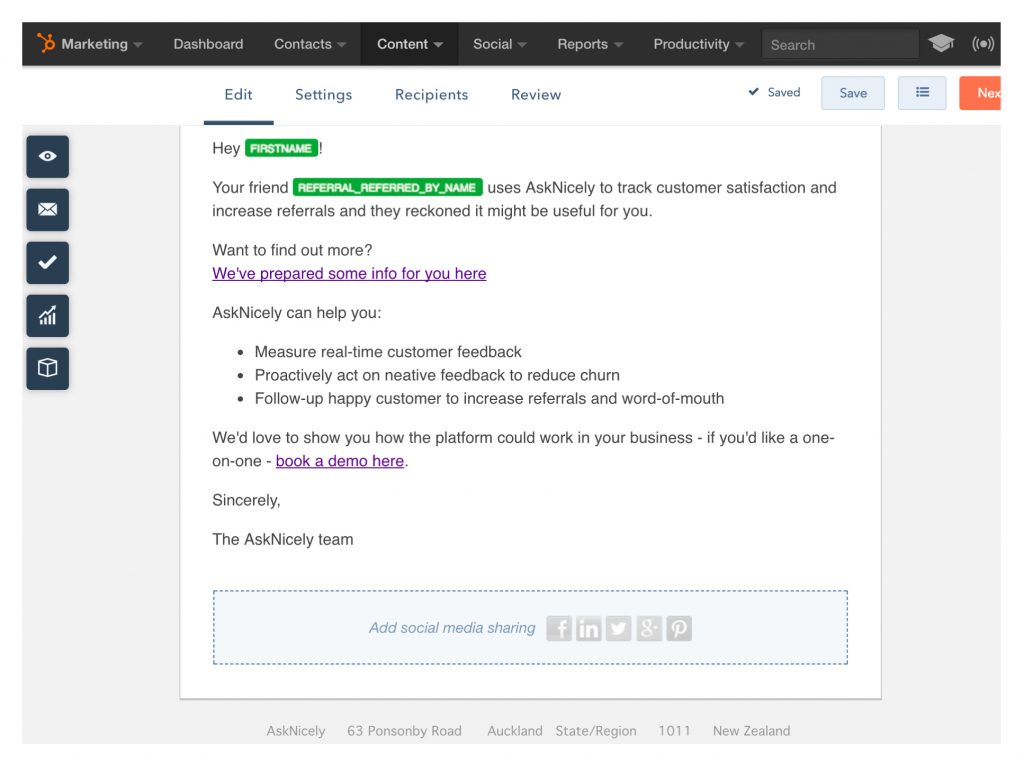The width and height of the screenshot is (1024, 763).
Task: Open the Review tab
Action: pyautogui.click(x=536, y=95)
